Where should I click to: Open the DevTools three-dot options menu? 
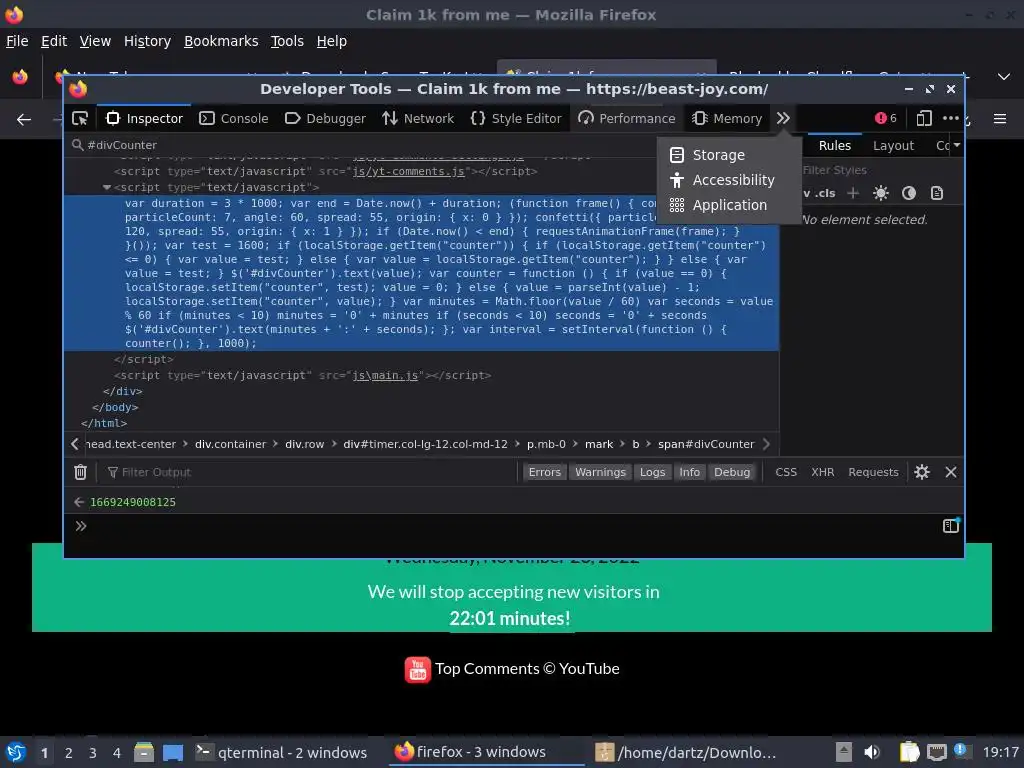coord(951,118)
